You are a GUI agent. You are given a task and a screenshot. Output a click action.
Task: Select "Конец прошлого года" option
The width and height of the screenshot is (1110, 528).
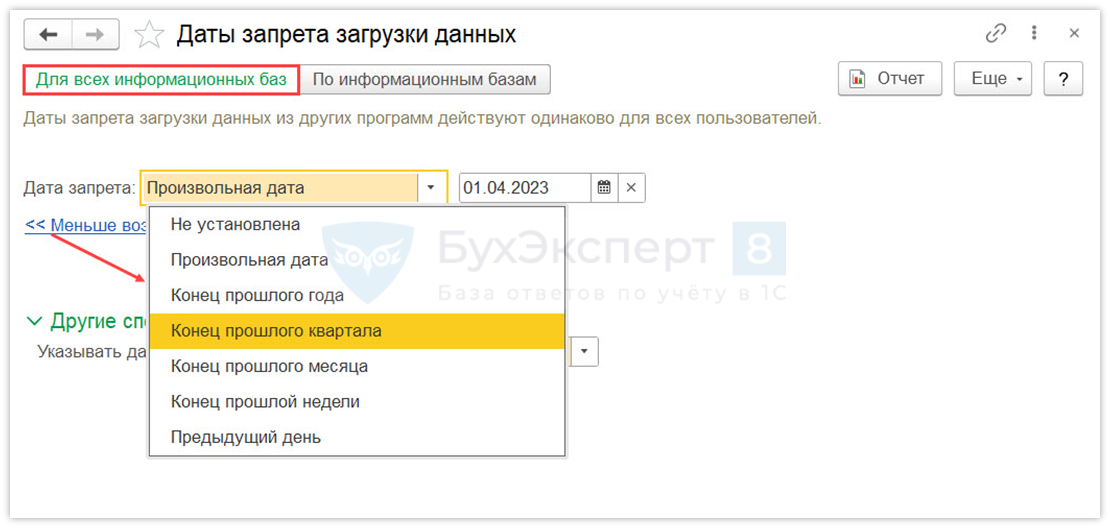pos(257,295)
